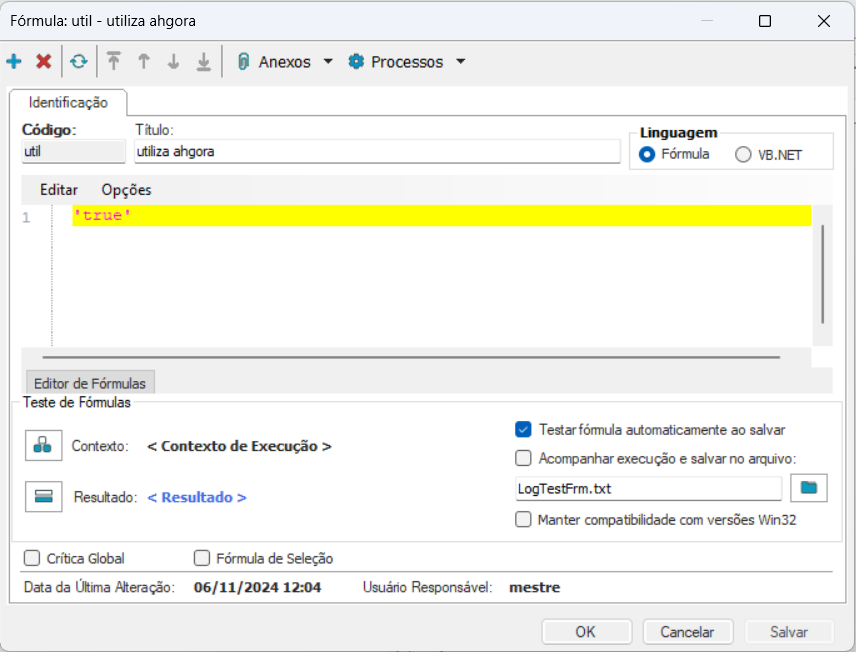Click the red X delete icon
The image size is (856, 652).
click(x=44, y=61)
